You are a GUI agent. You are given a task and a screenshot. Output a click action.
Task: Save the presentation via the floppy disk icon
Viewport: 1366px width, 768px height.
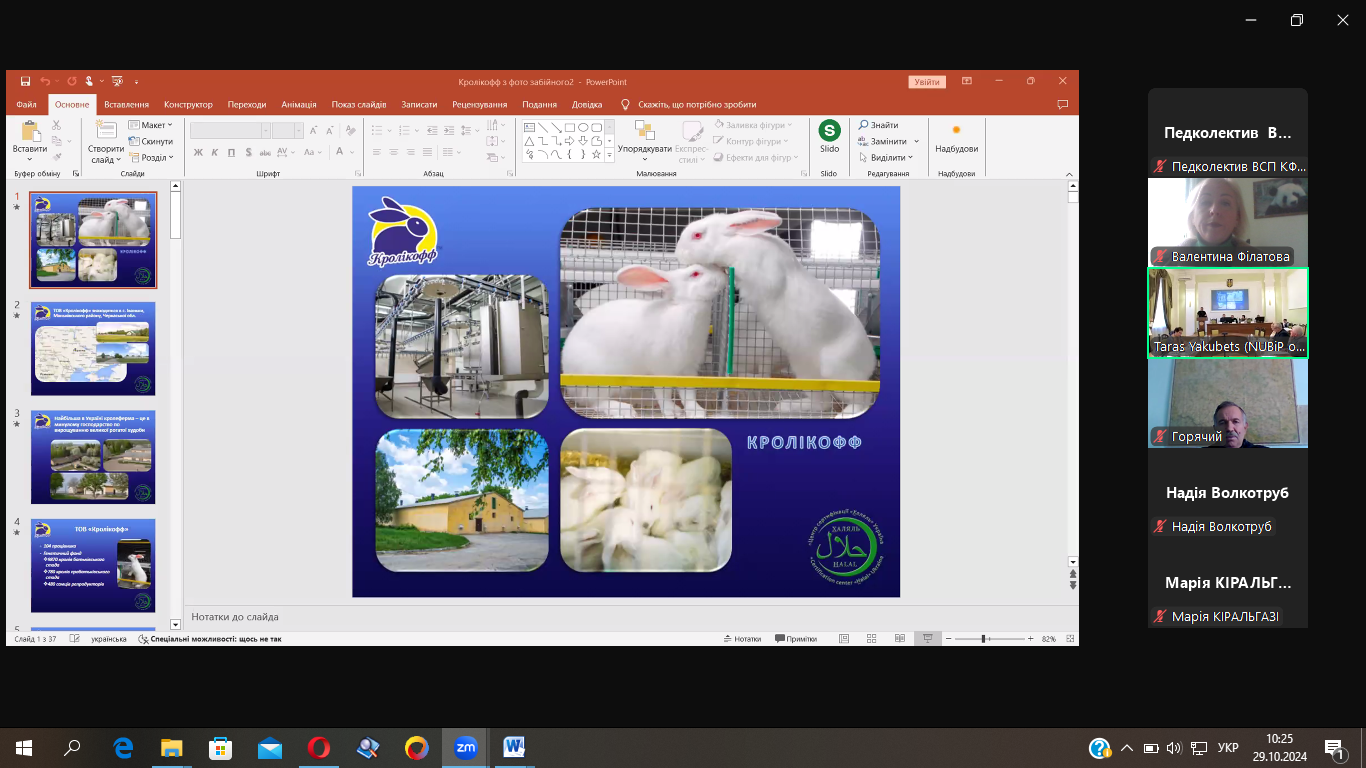click(x=25, y=82)
